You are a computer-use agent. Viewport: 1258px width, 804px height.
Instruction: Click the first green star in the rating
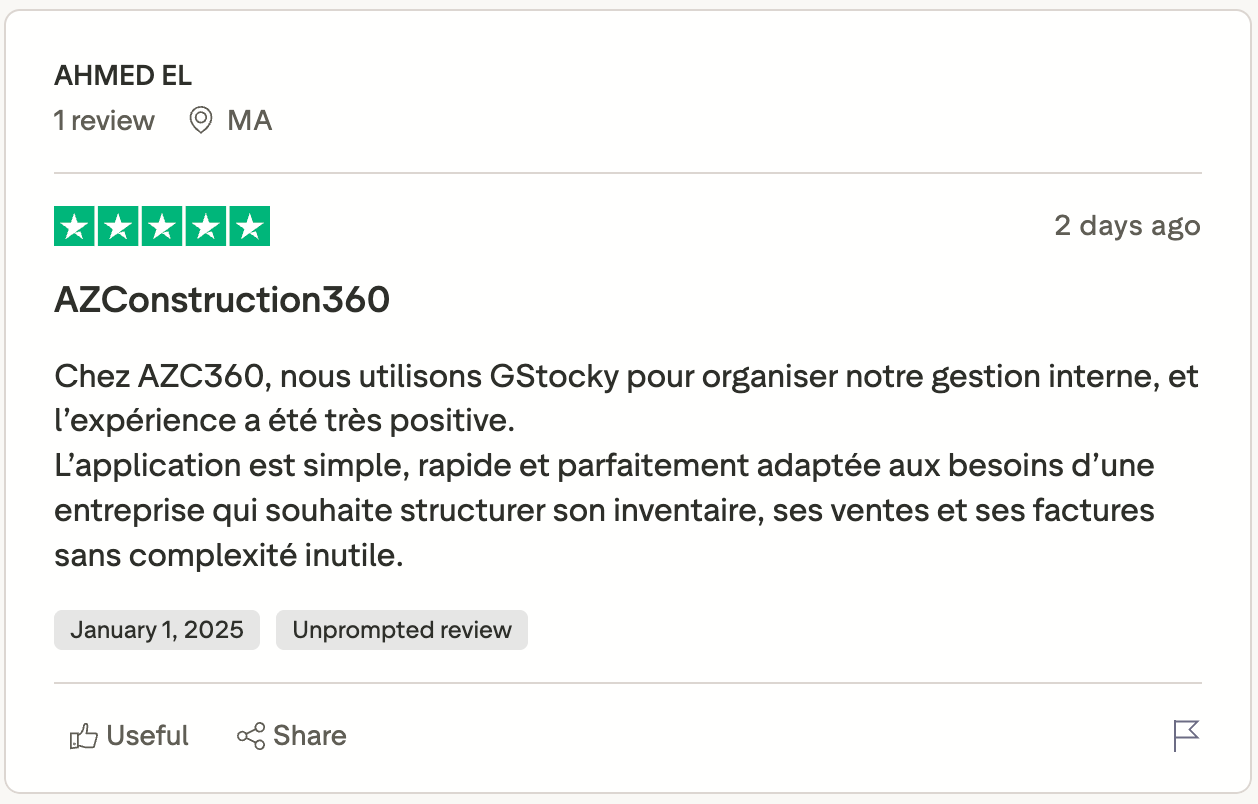point(72,226)
